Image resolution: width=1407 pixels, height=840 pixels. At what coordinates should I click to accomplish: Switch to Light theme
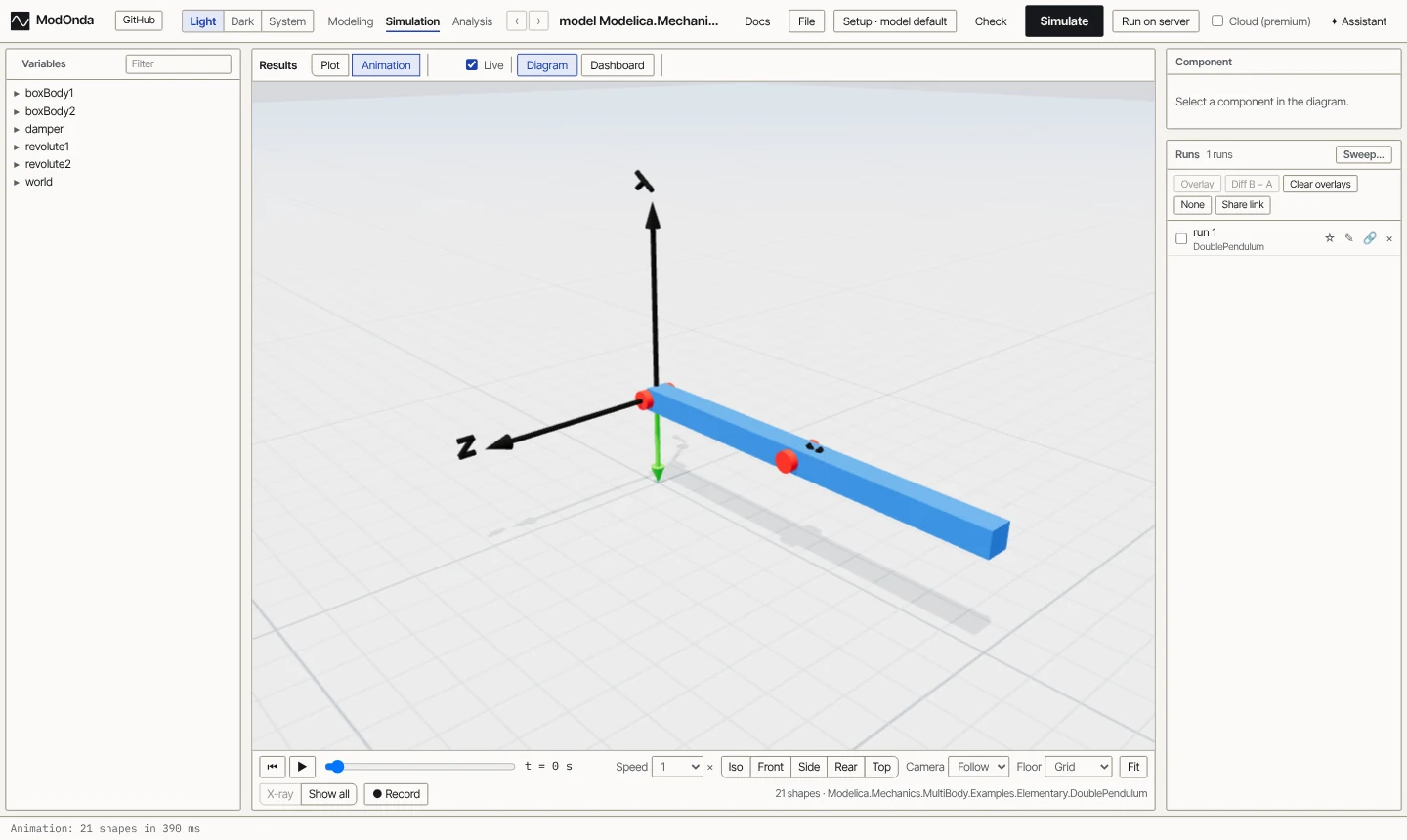click(203, 21)
